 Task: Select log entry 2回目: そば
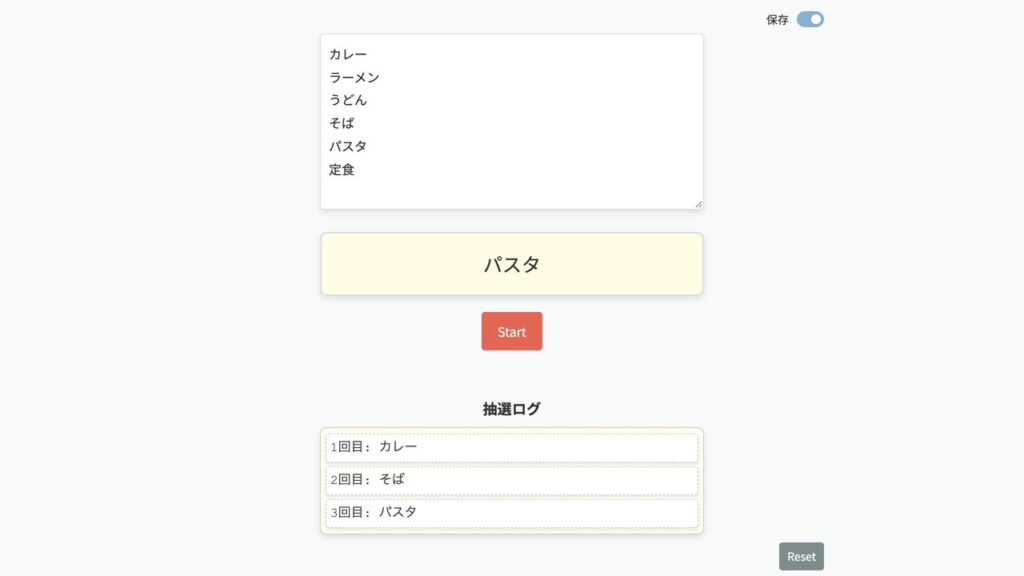tap(511, 480)
